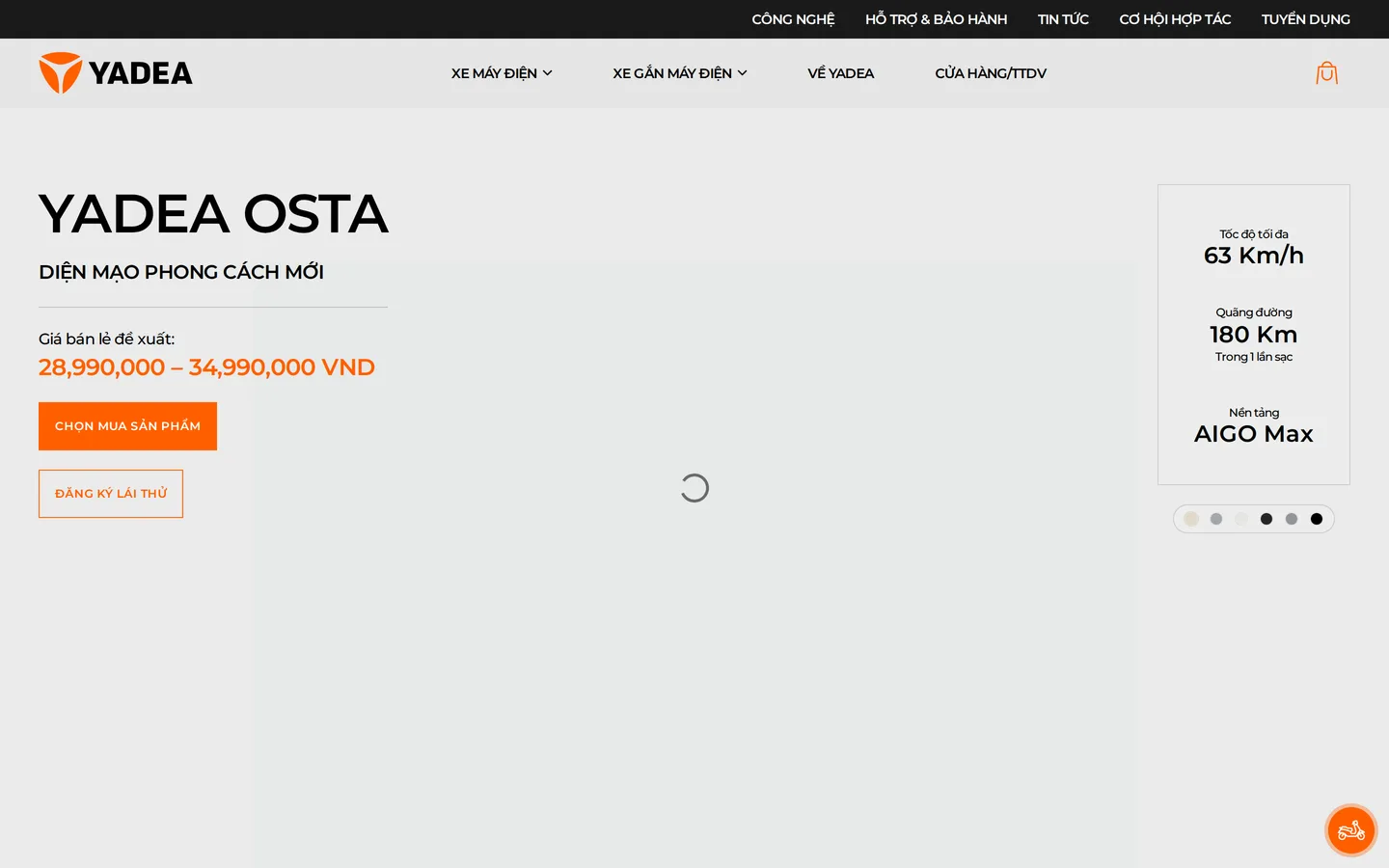Click the ĐĂNG KÝ LÁI THỬ button
Viewport: 1389px width, 868px height.
pos(111,494)
